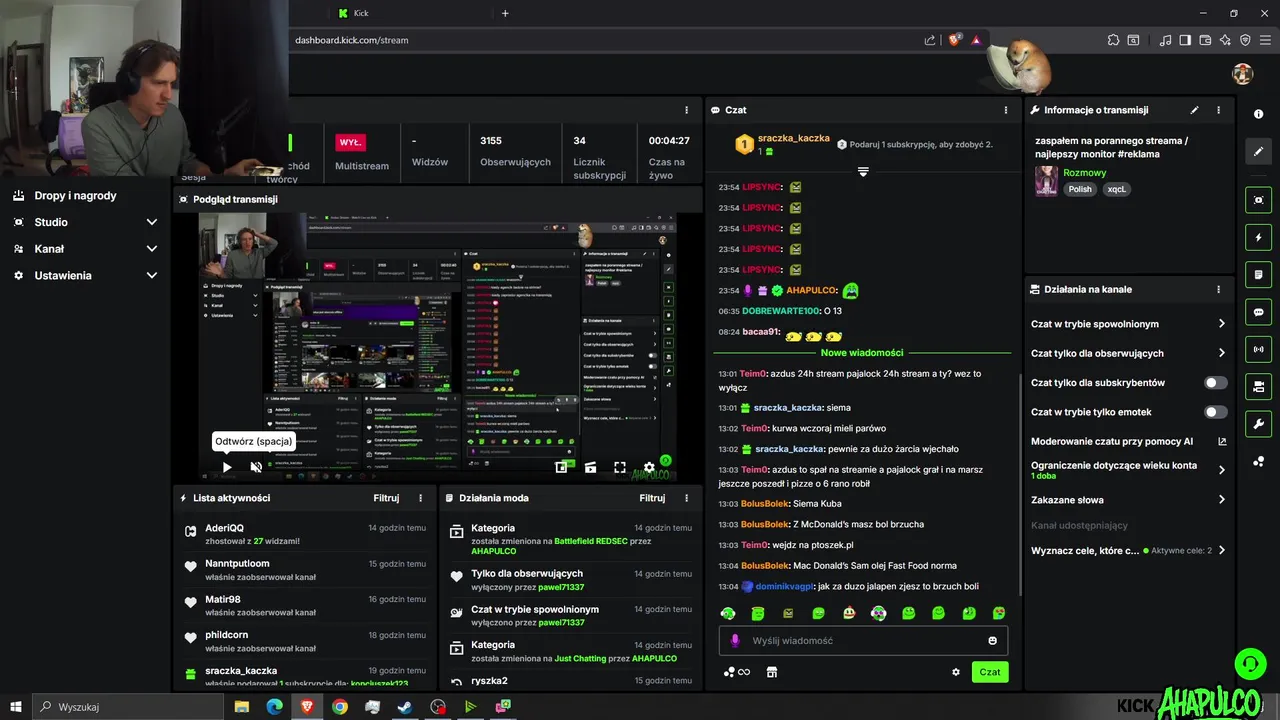
Task: Open Windows Start menu
Action: tap(16, 707)
